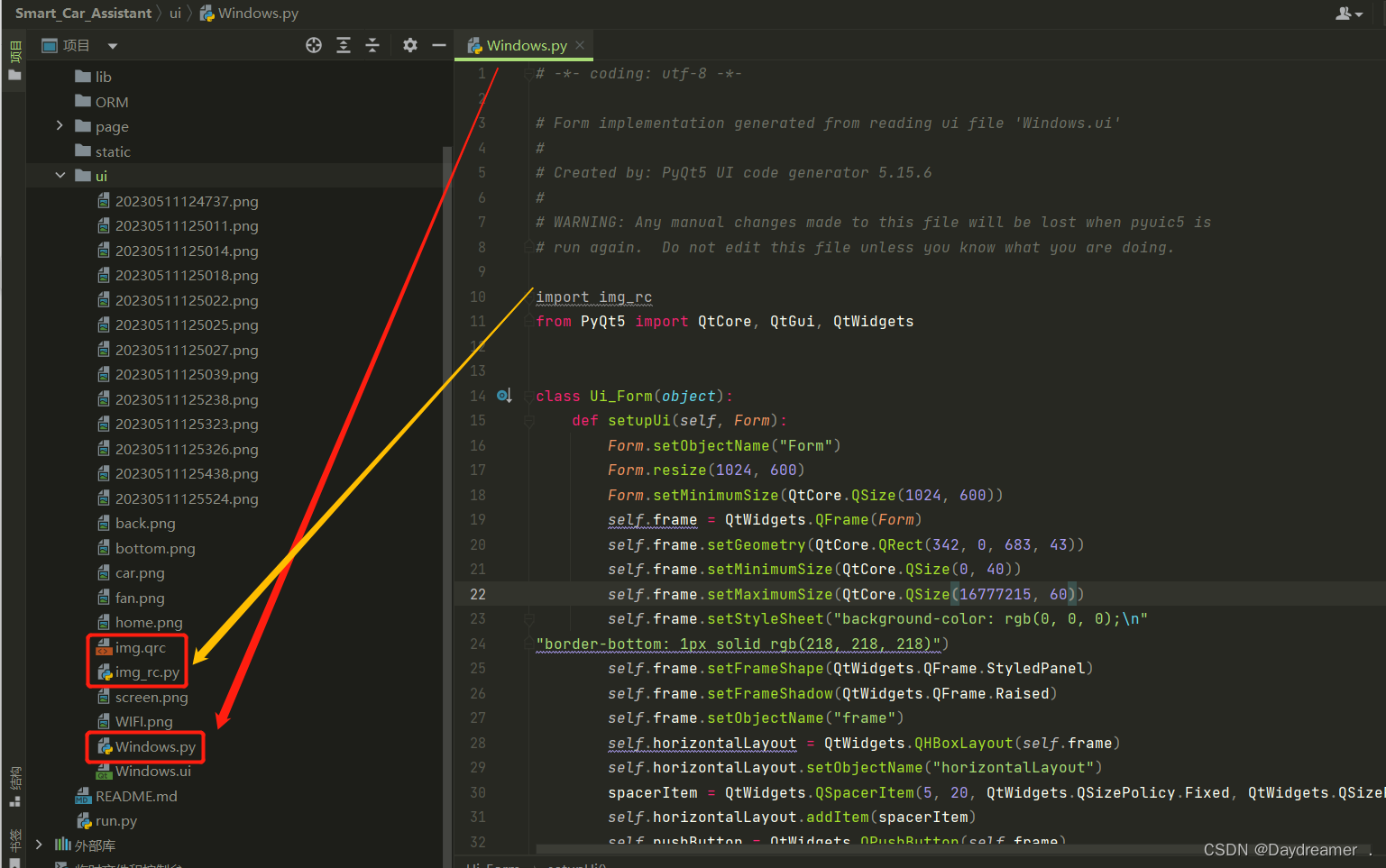The height and width of the screenshot is (868, 1386).
Task: Click the Select Opened File crosshair icon
Action: 314,44
